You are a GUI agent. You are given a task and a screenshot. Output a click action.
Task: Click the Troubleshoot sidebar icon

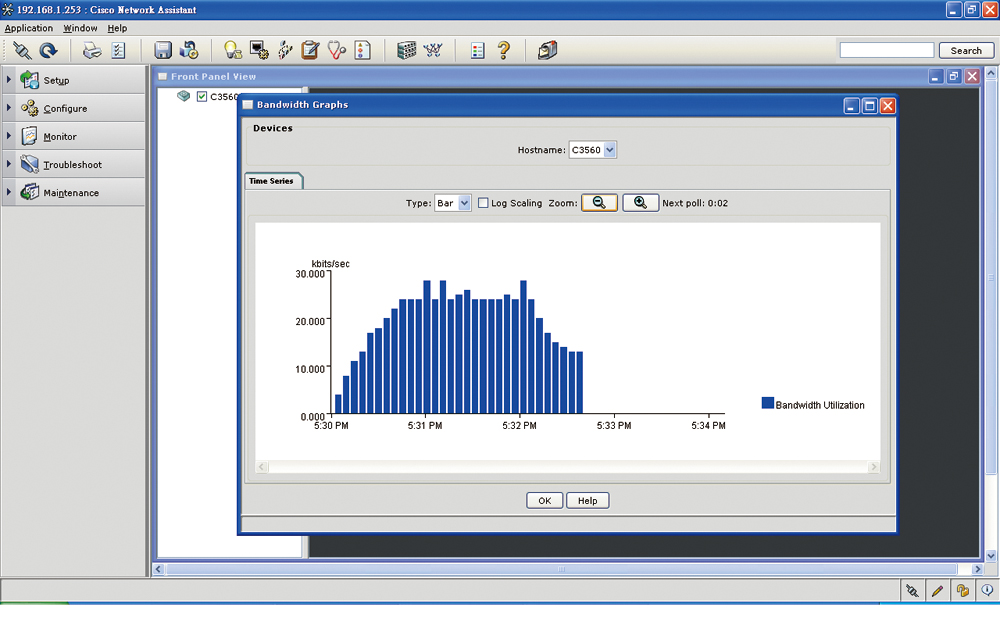coord(29,164)
